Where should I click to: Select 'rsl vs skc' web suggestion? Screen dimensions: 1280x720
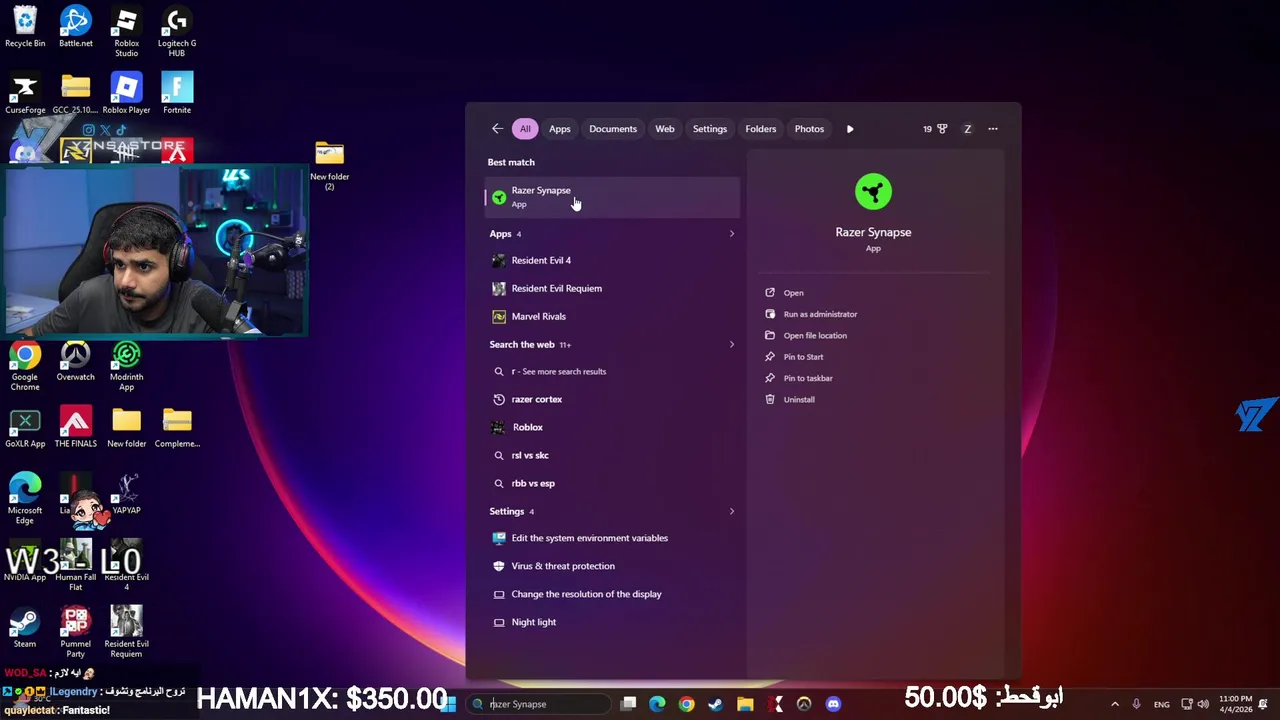[612, 455]
